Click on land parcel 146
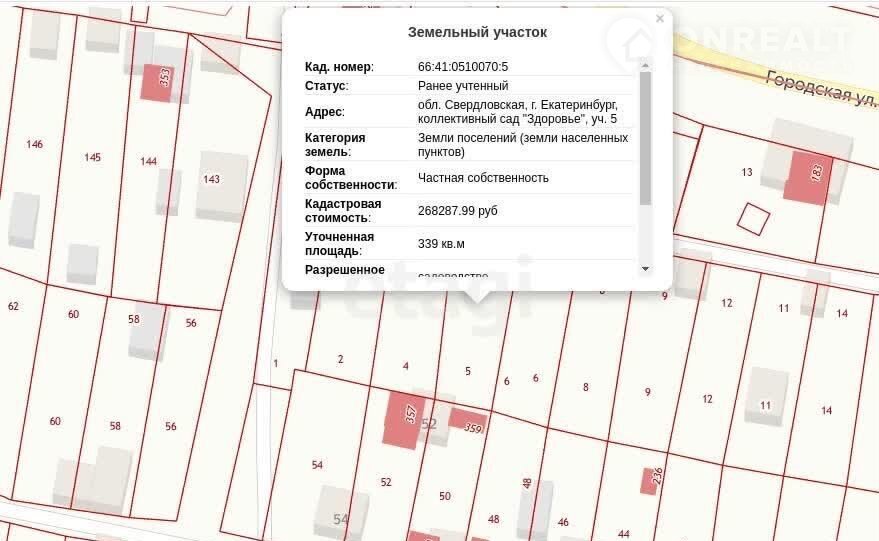 pyautogui.click(x=35, y=144)
